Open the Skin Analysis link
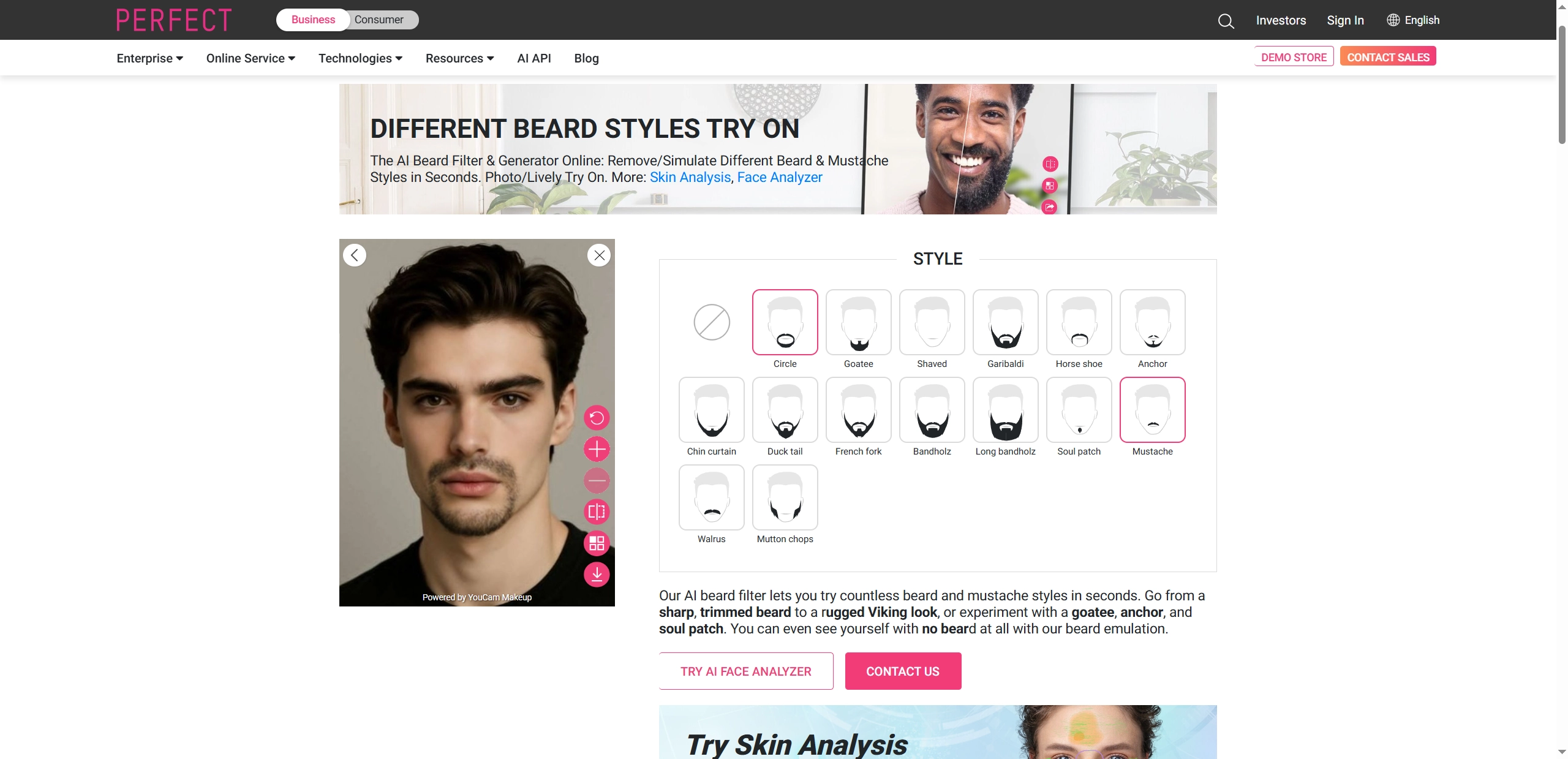Image resolution: width=1568 pixels, height=759 pixels. click(690, 177)
